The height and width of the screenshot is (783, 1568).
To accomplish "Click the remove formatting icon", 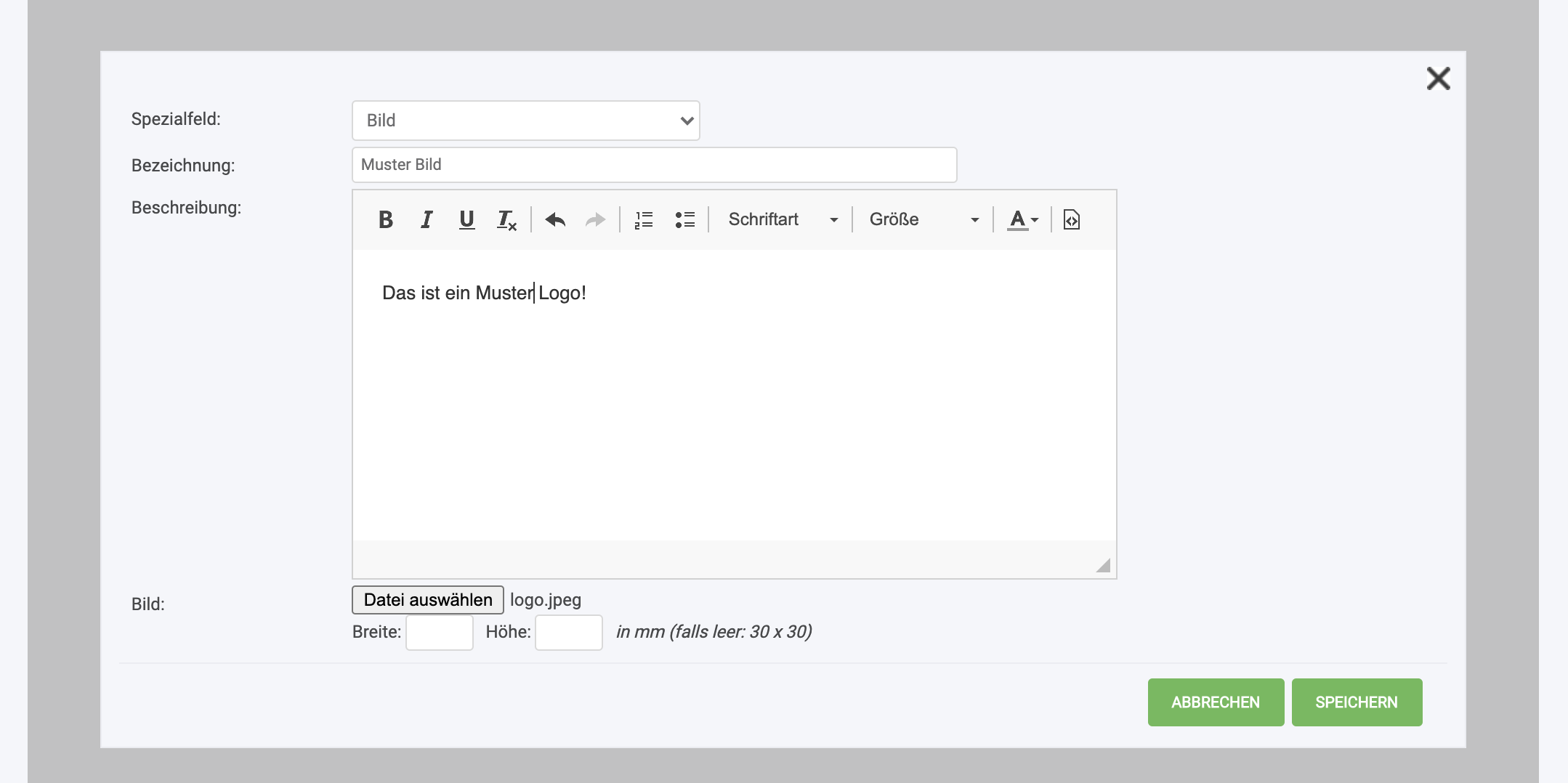I will point(506,219).
